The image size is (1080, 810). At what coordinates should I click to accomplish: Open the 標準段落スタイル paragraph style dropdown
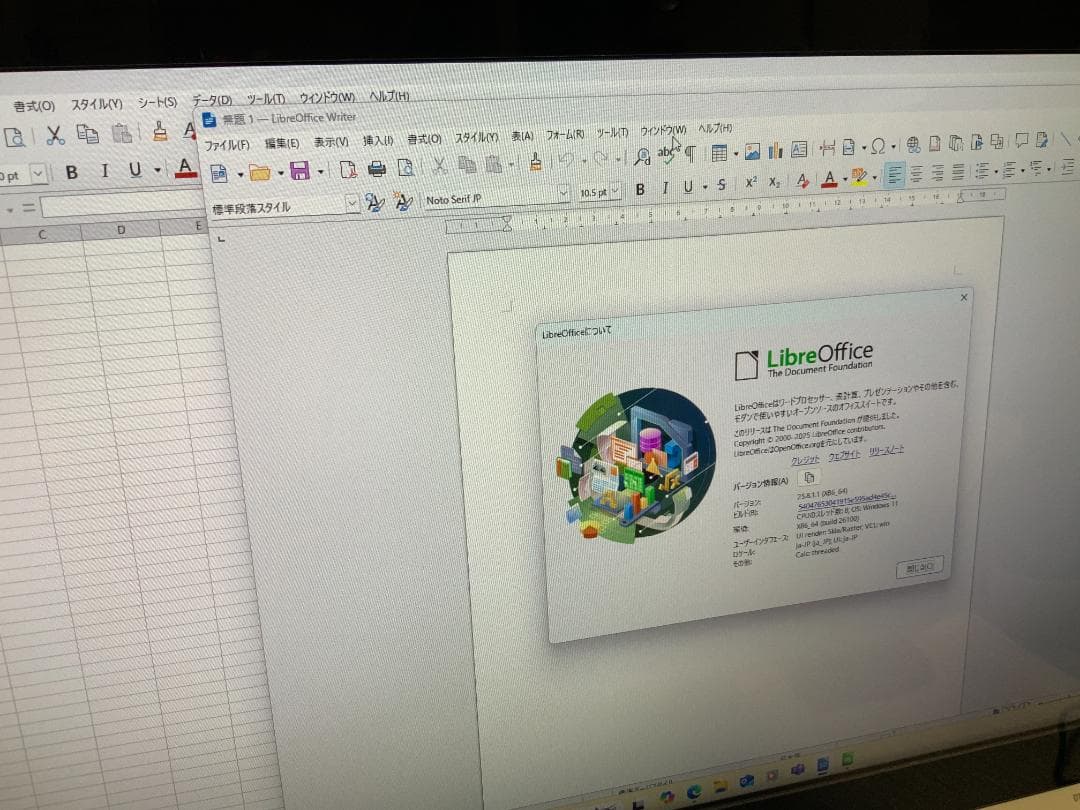pos(352,204)
